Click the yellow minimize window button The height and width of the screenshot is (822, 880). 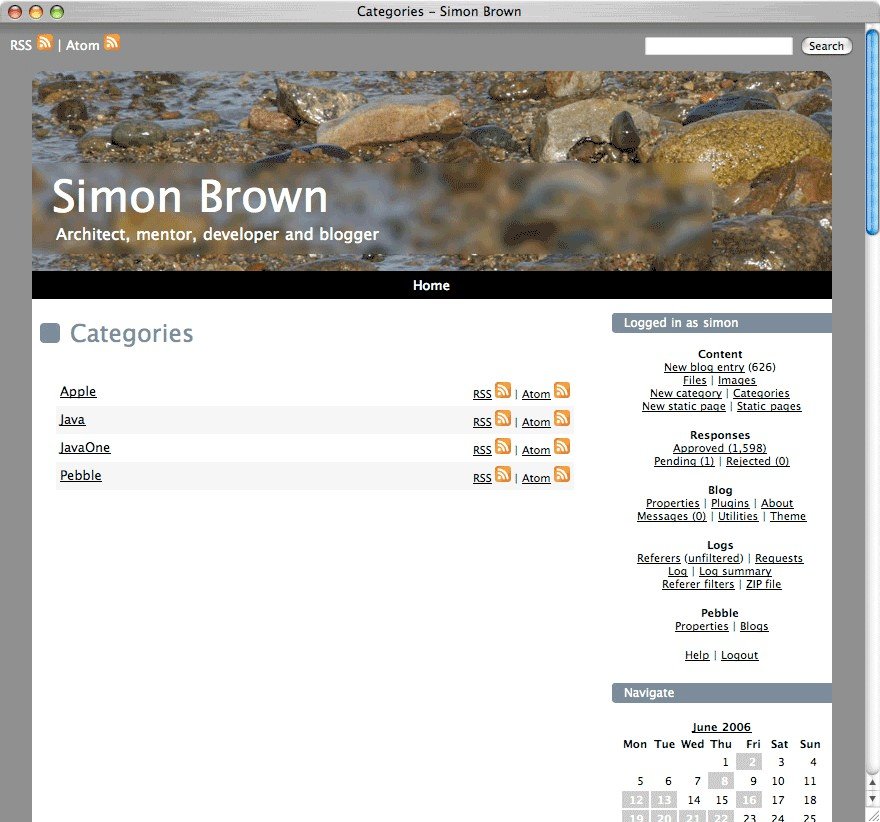tap(36, 12)
